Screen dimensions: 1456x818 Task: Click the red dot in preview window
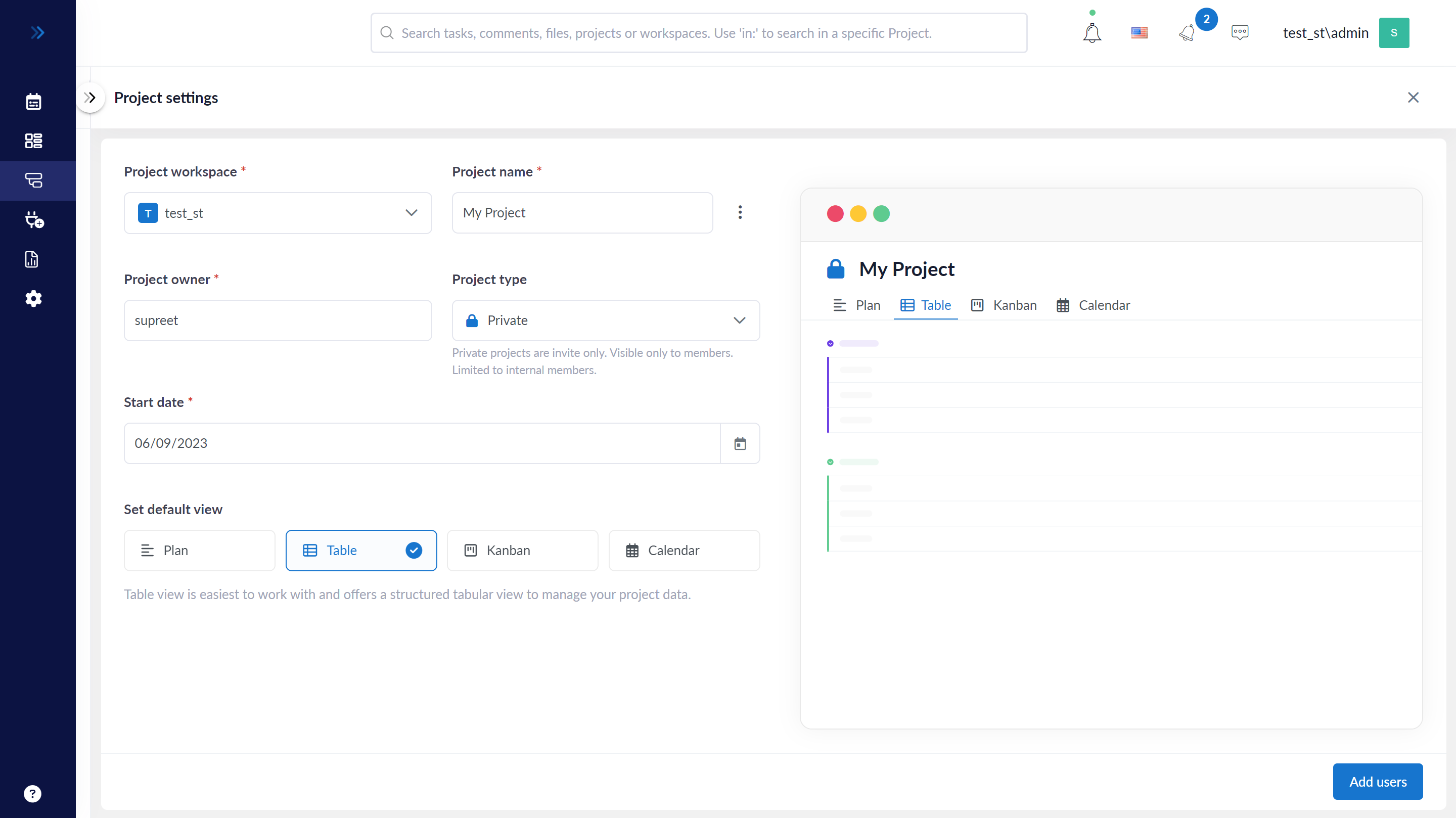835,214
